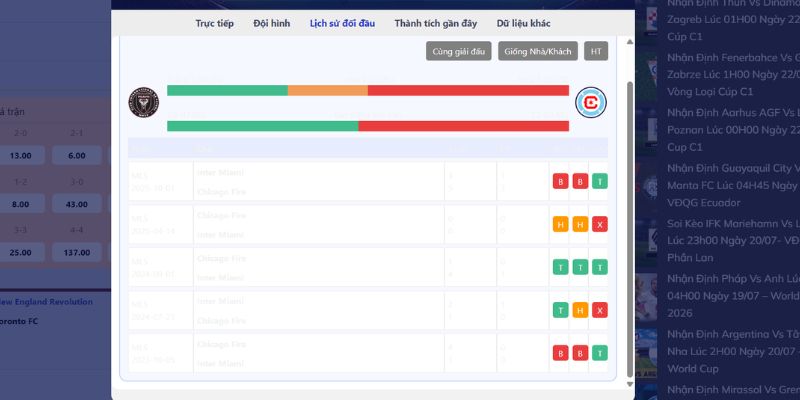Screen dimensions: 800x400
Task: Click the Inter Miami club crest
Action: tap(144, 103)
